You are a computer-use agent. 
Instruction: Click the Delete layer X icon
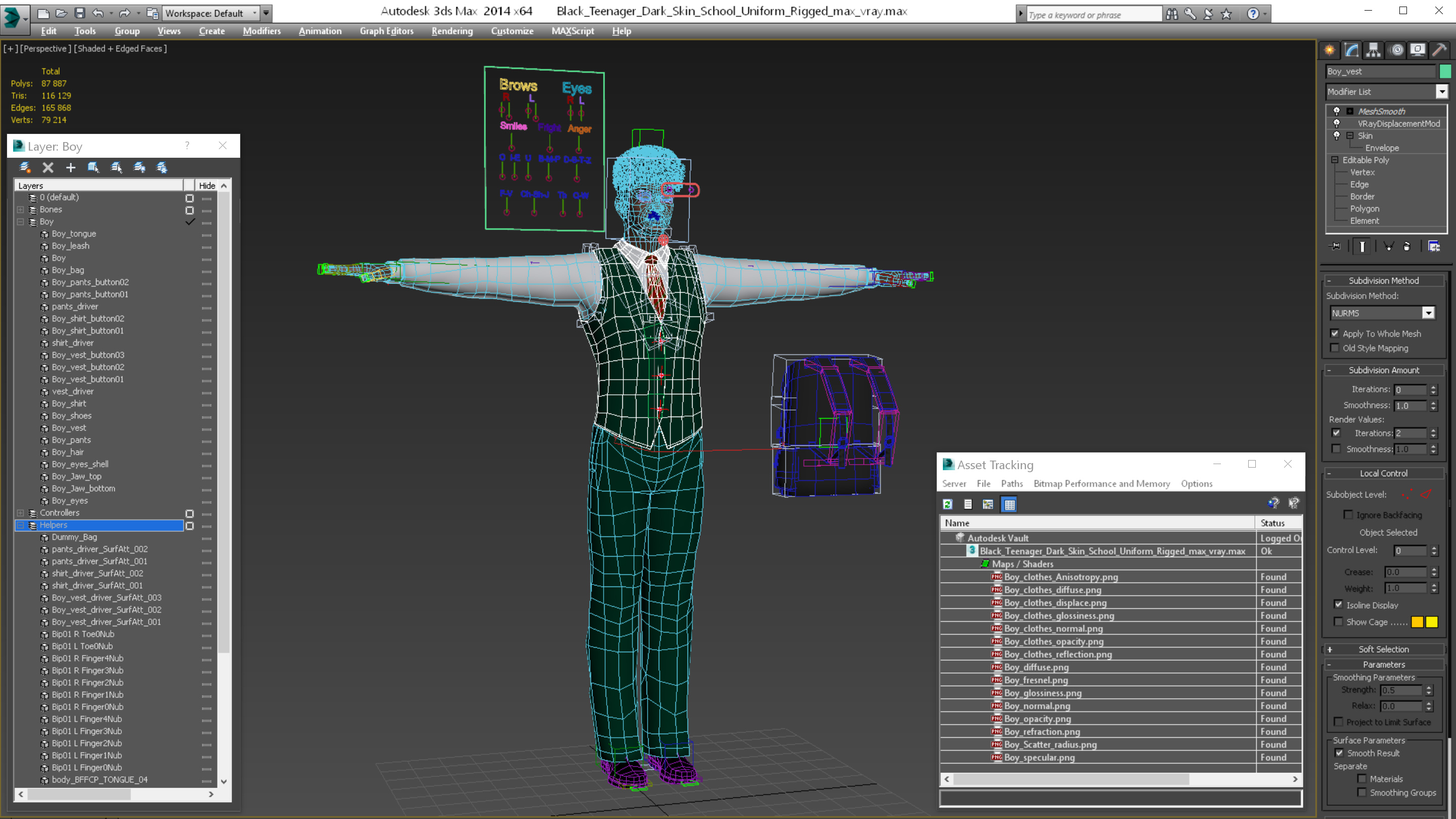point(48,167)
